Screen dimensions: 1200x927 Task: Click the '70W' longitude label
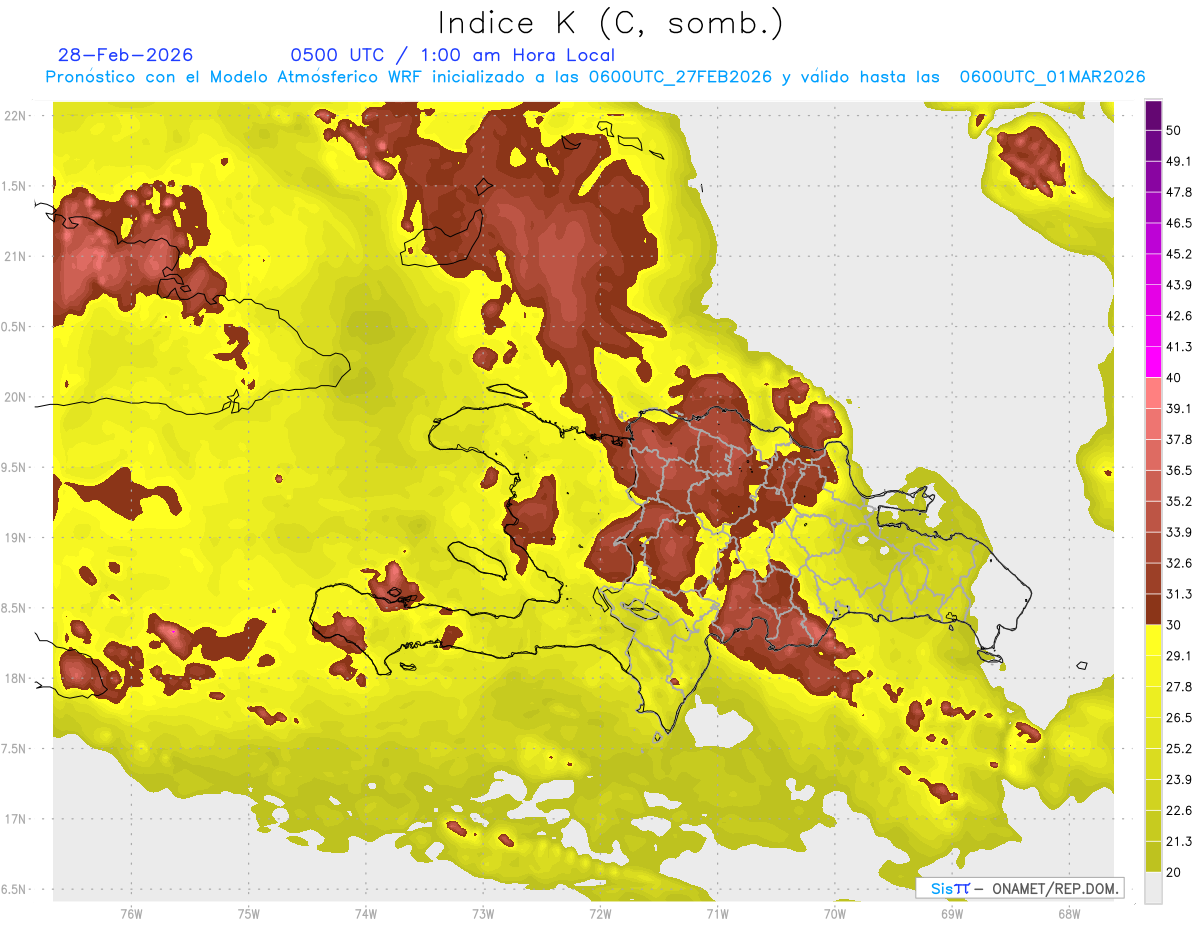pos(834,914)
